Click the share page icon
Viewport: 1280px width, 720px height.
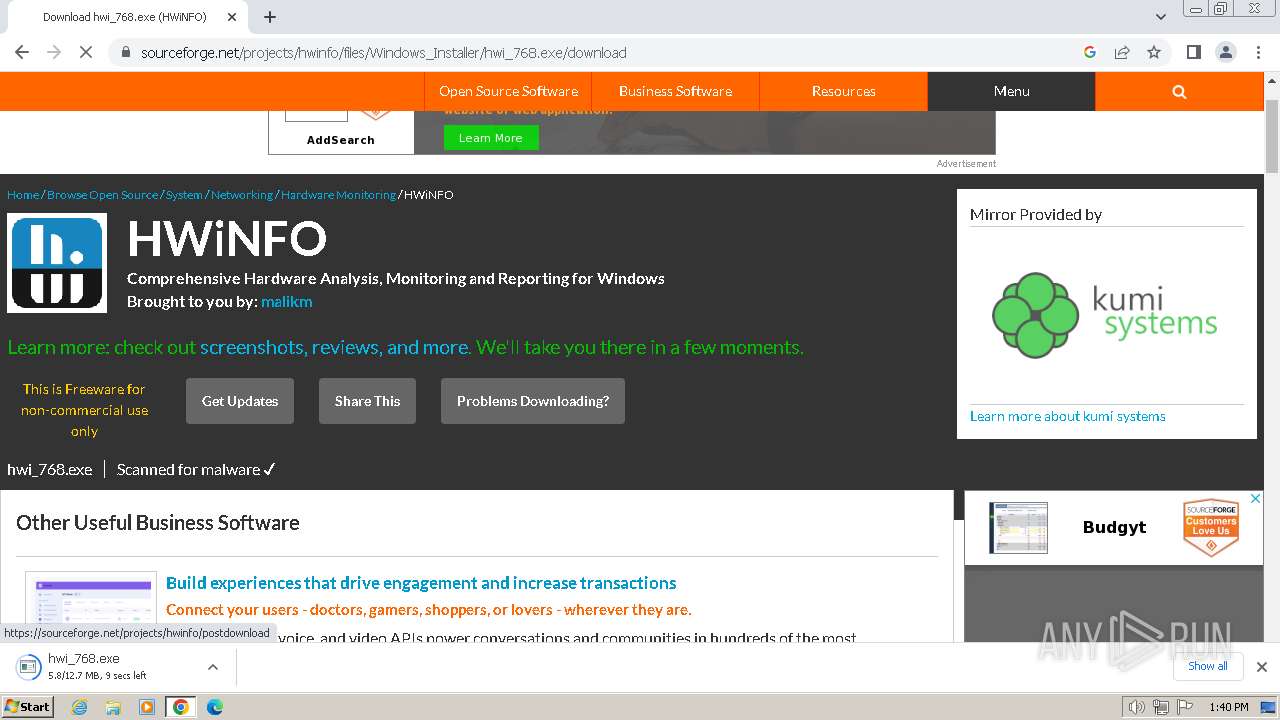tap(1122, 52)
